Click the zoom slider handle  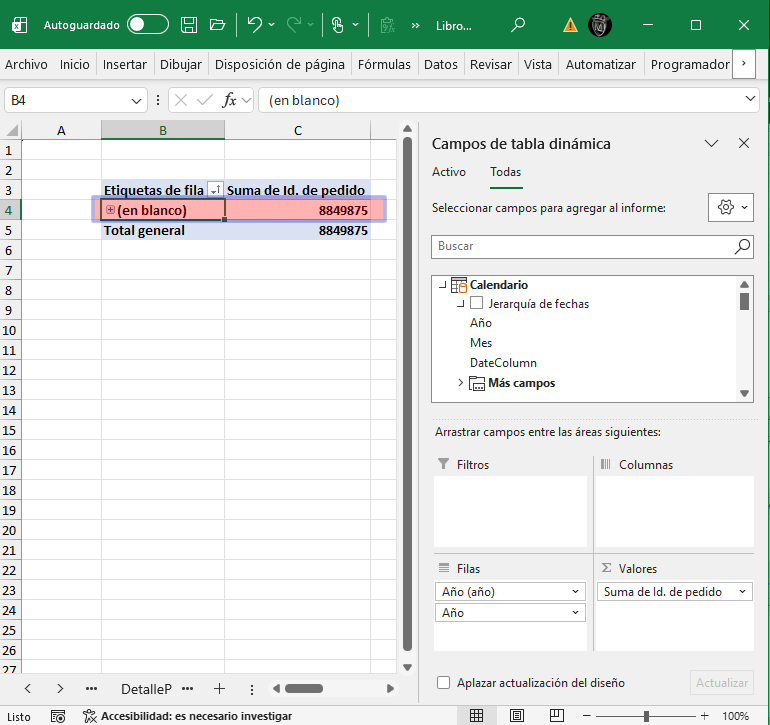coord(646,716)
